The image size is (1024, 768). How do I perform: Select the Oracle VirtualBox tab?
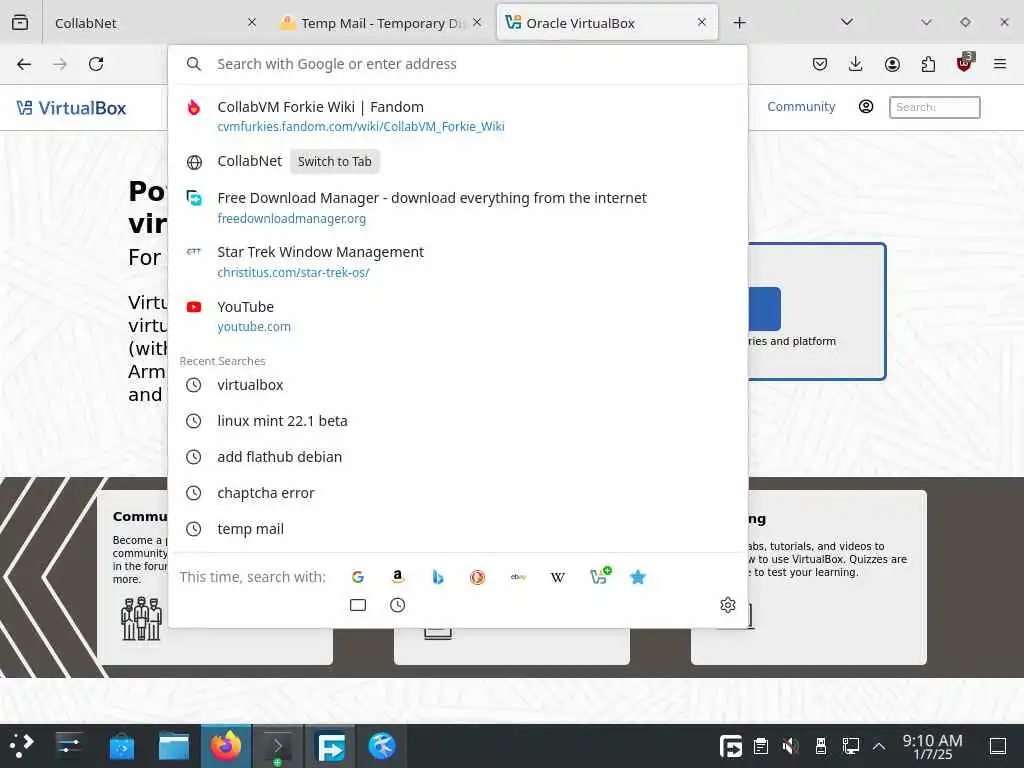[x=607, y=23]
